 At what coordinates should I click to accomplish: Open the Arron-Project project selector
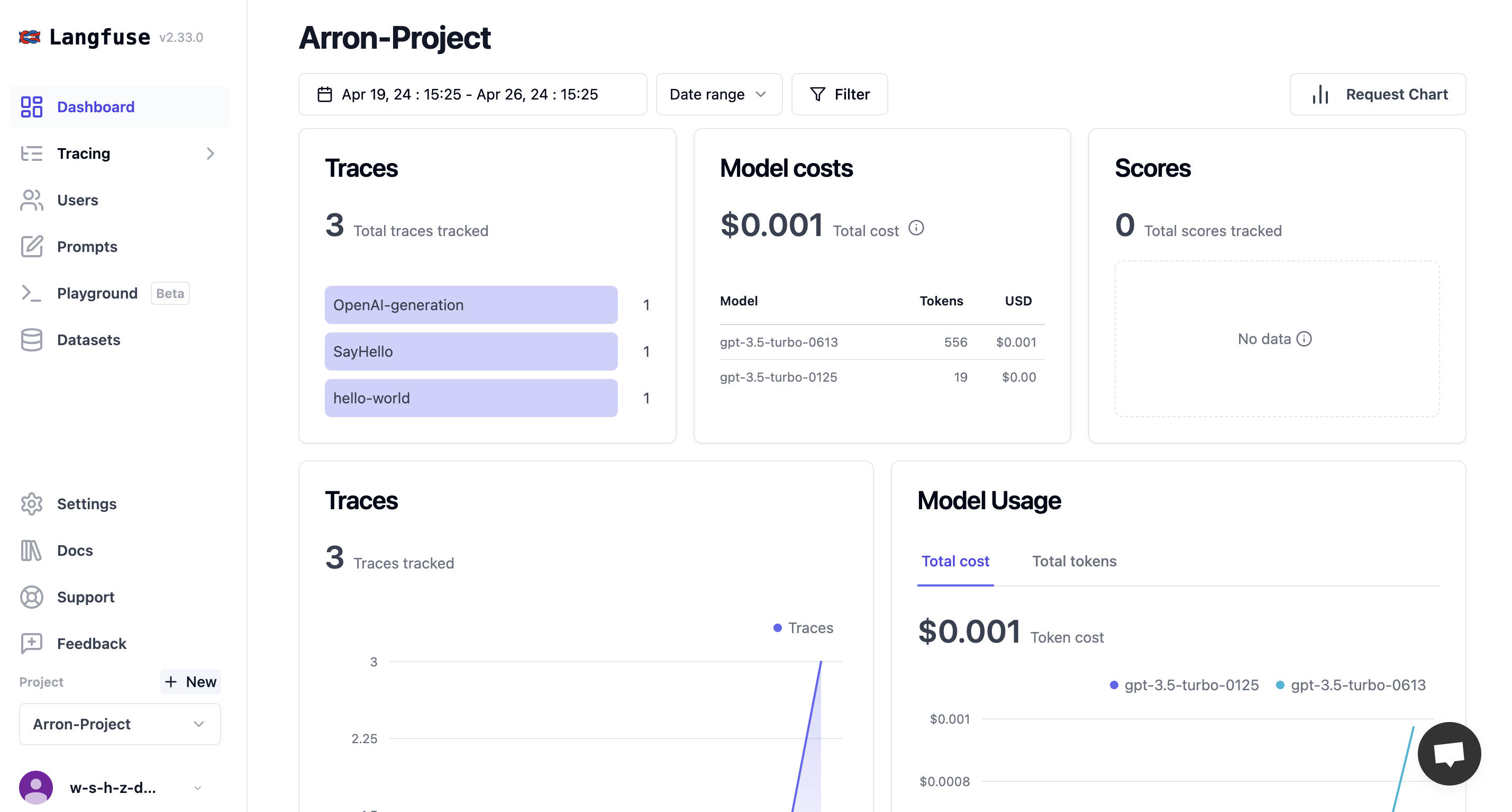click(120, 724)
